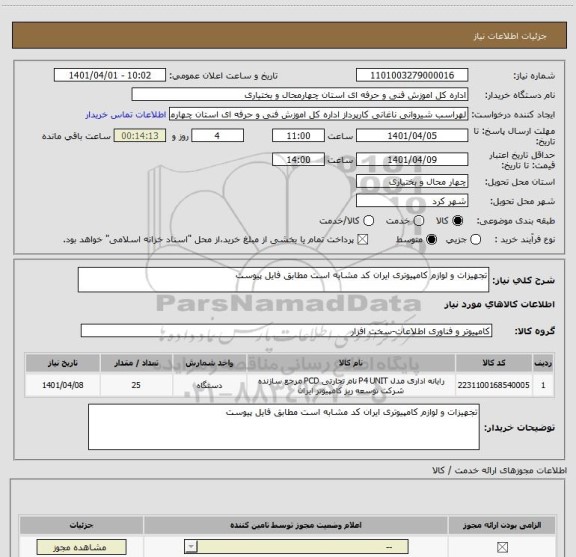
Task: Choose the متوسط purchase type radio
Action: [431, 240]
